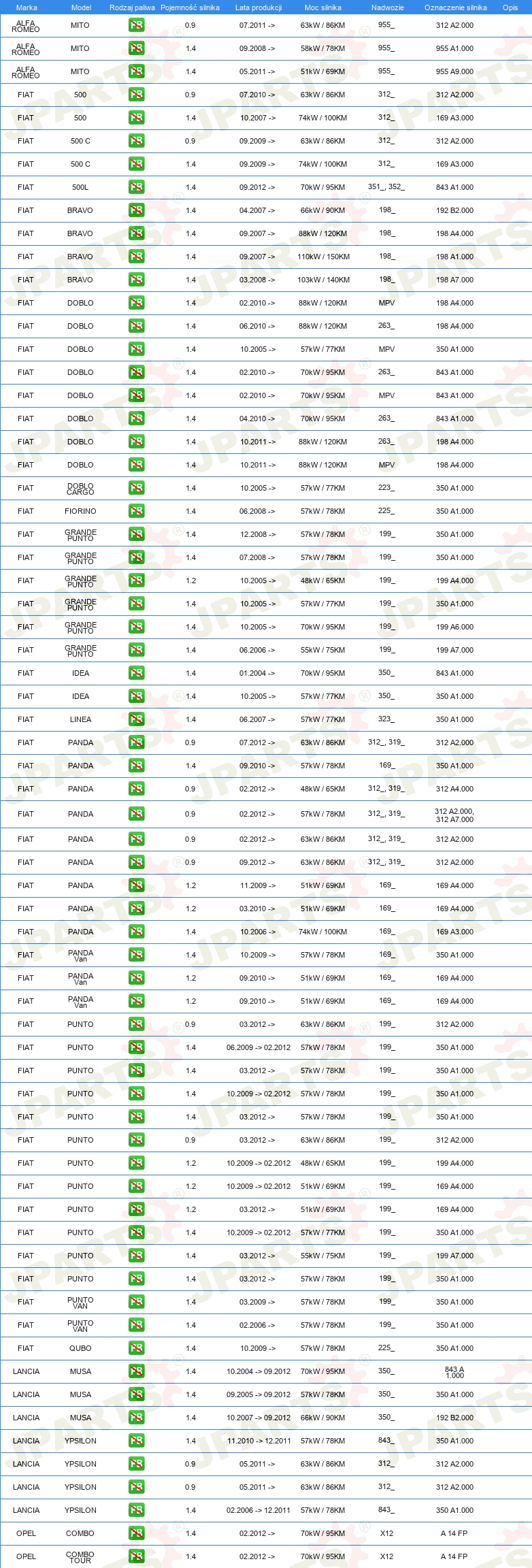Click the Rodzaj paliwa column header
Image resolution: width=532 pixels, height=1568 pixels.
[x=132, y=7]
